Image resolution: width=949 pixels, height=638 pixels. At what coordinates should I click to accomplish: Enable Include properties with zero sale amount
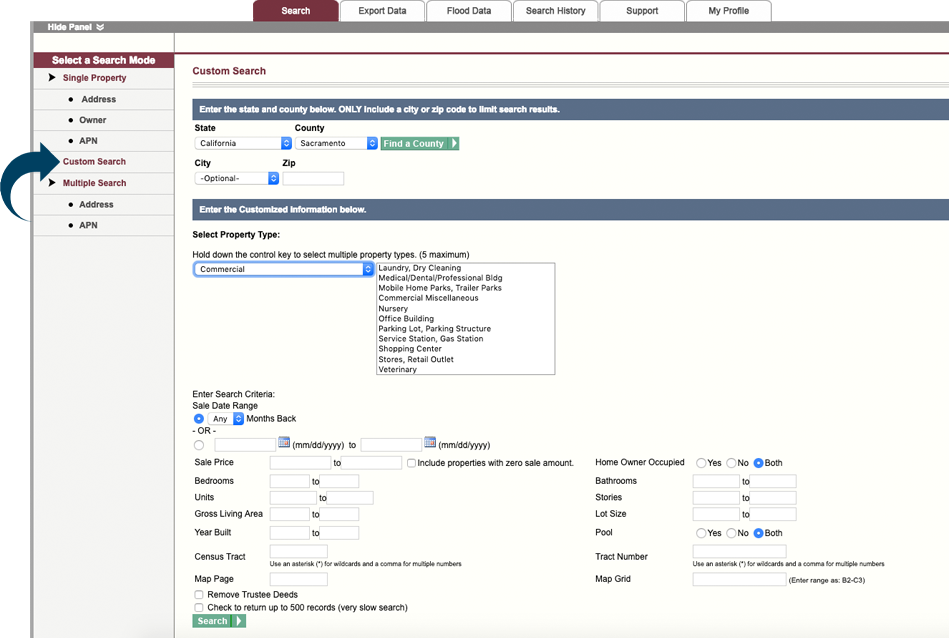412,463
